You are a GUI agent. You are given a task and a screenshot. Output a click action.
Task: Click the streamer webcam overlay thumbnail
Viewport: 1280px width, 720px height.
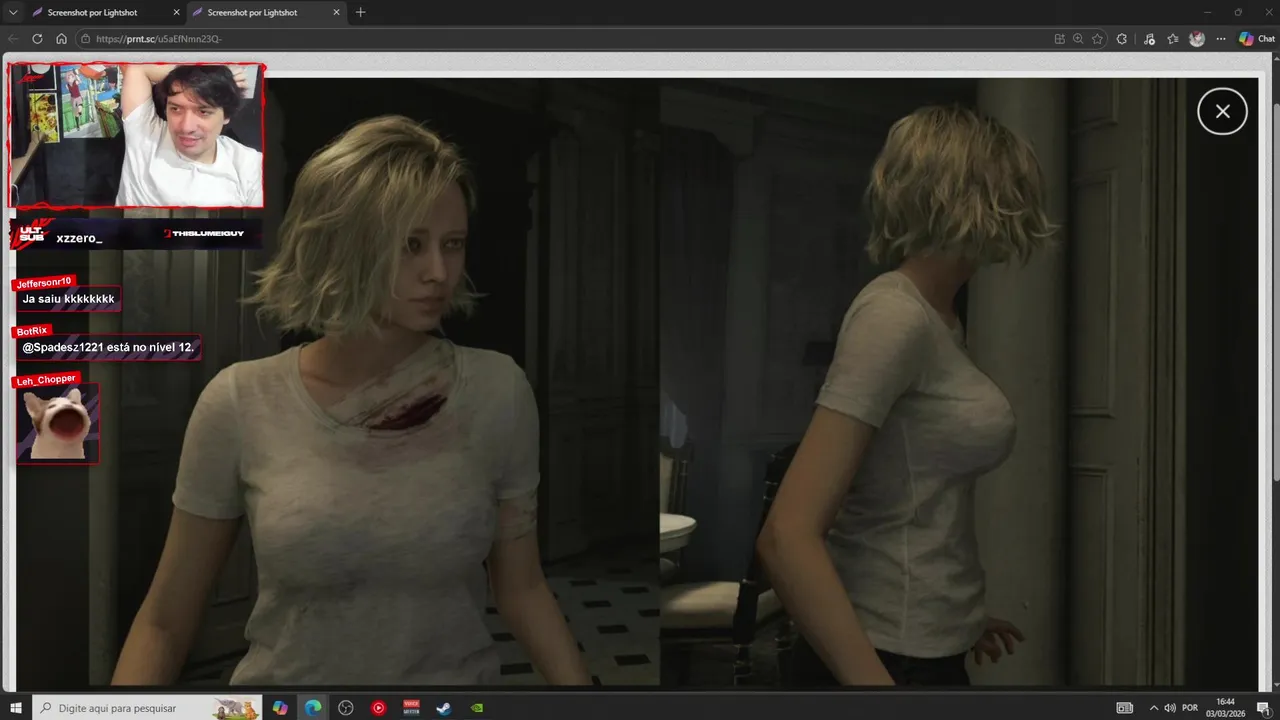(x=137, y=136)
